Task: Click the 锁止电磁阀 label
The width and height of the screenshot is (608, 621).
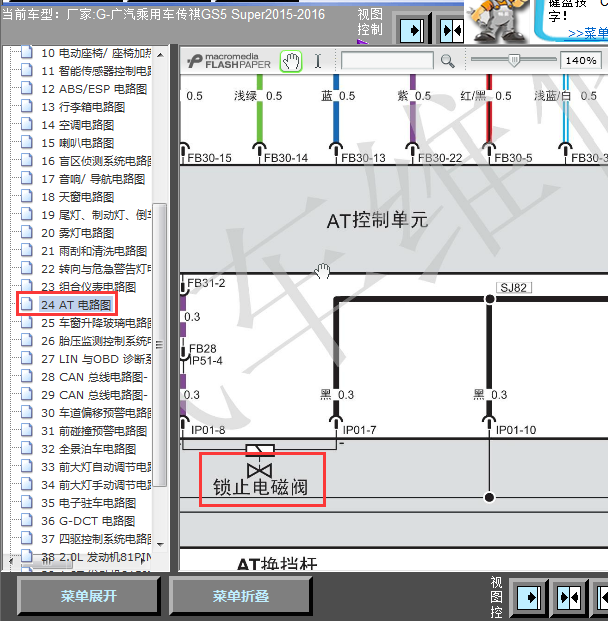Action: click(260, 488)
